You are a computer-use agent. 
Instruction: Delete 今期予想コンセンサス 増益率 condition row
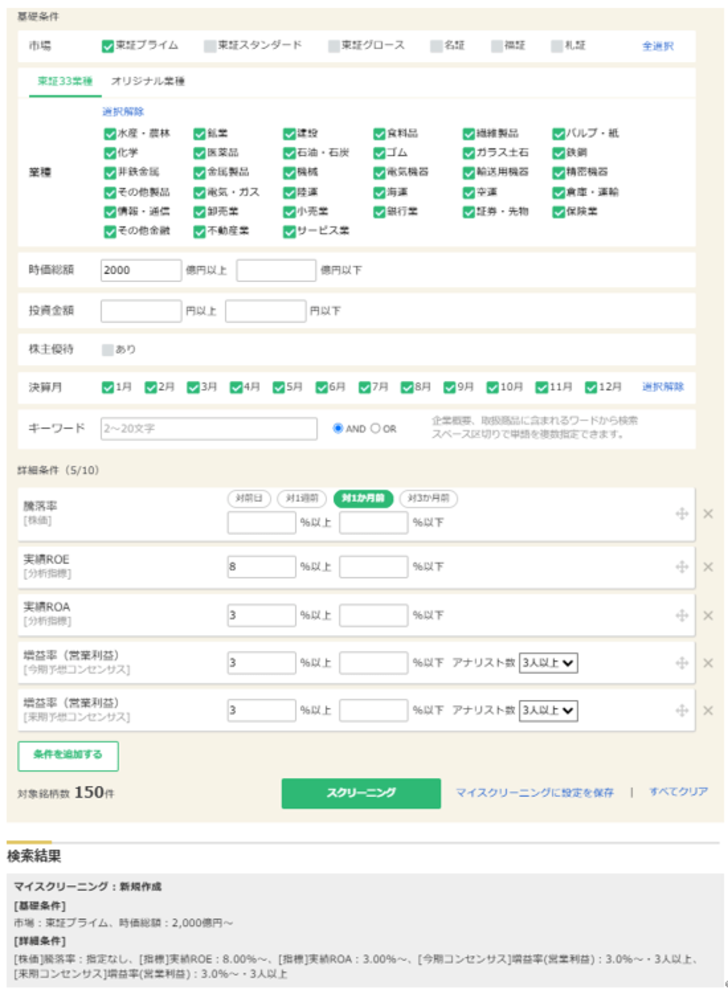708,663
